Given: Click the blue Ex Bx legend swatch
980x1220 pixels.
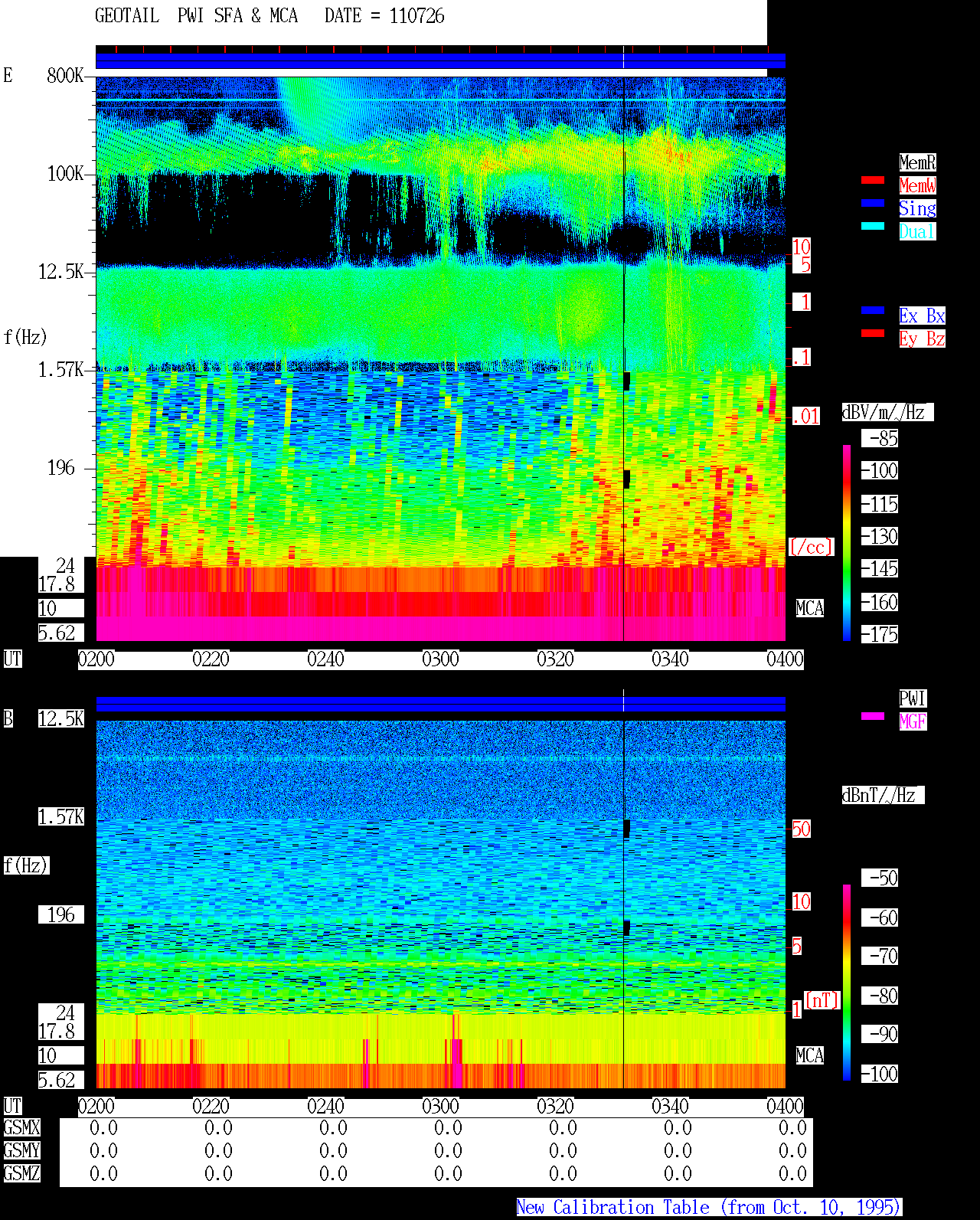Looking at the screenshot, I should click(873, 310).
